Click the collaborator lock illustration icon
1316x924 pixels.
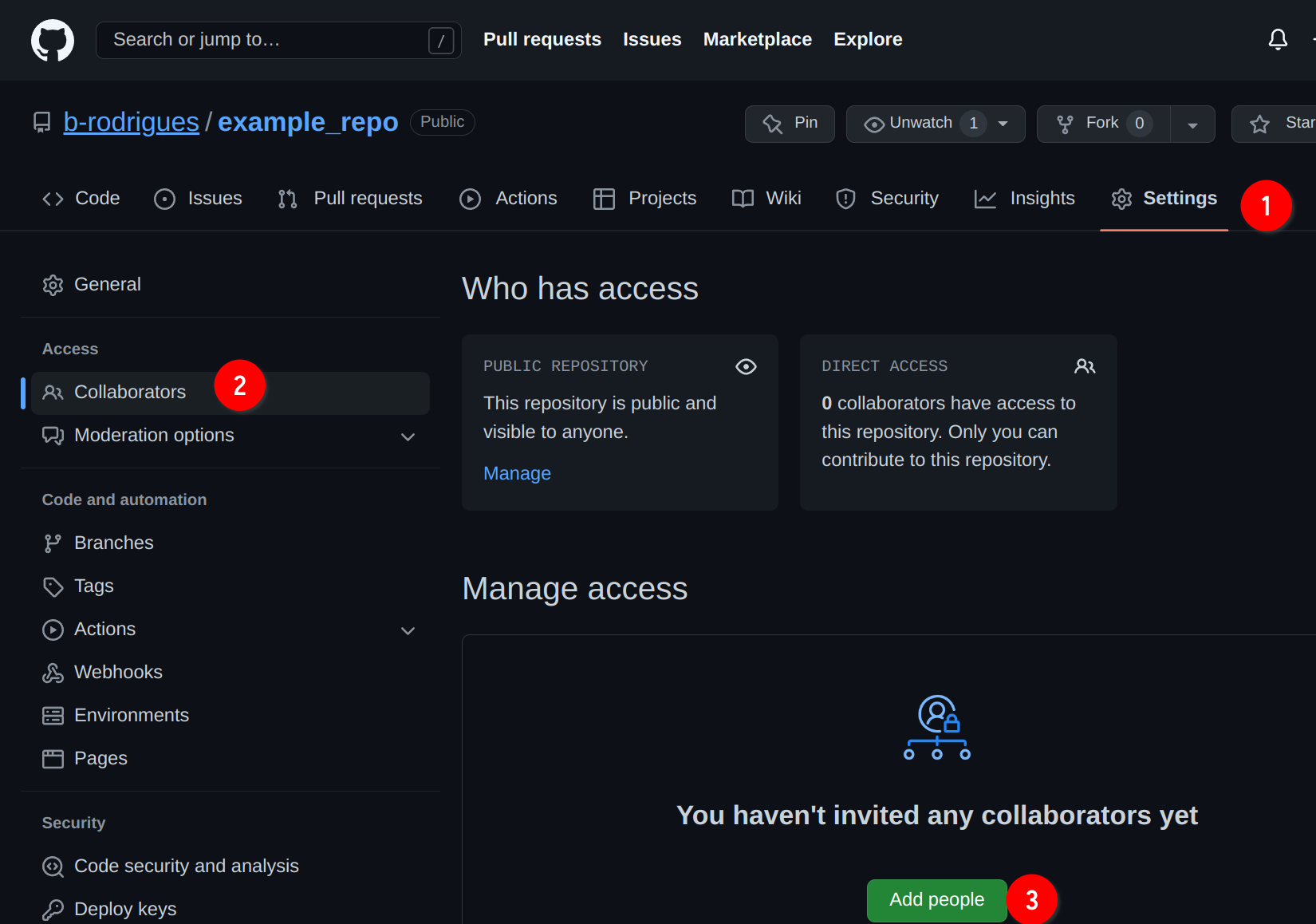pyautogui.click(x=937, y=727)
